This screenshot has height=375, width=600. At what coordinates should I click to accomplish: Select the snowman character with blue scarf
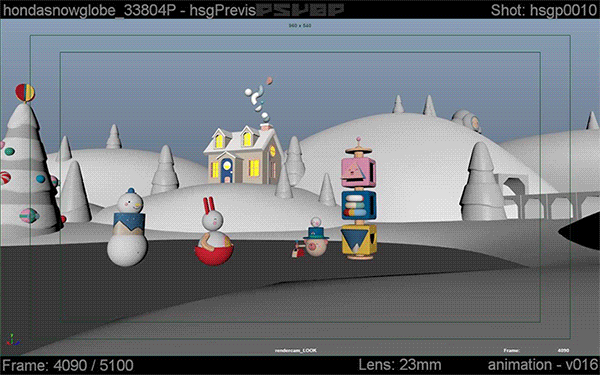127,228
